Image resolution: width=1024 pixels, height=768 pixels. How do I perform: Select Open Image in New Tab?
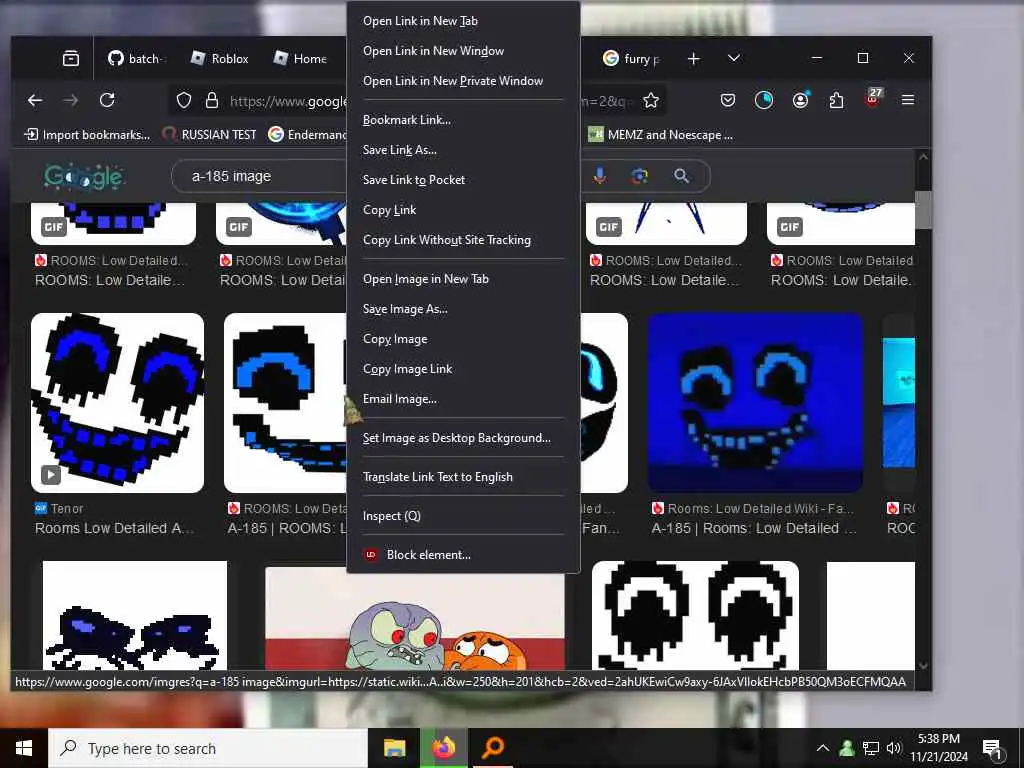point(463,279)
